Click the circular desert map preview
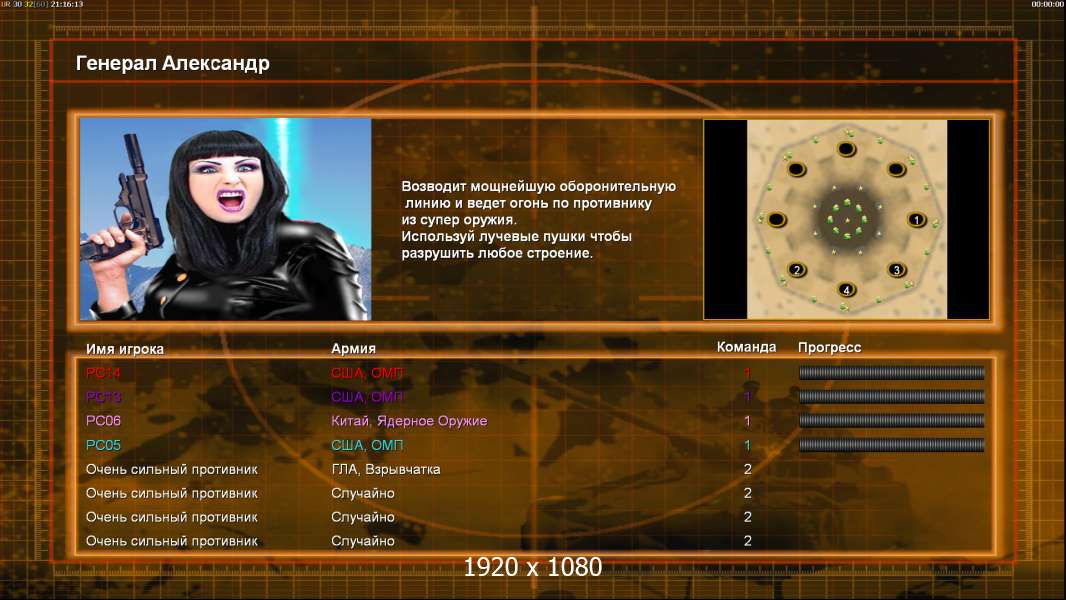 point(847,219)
